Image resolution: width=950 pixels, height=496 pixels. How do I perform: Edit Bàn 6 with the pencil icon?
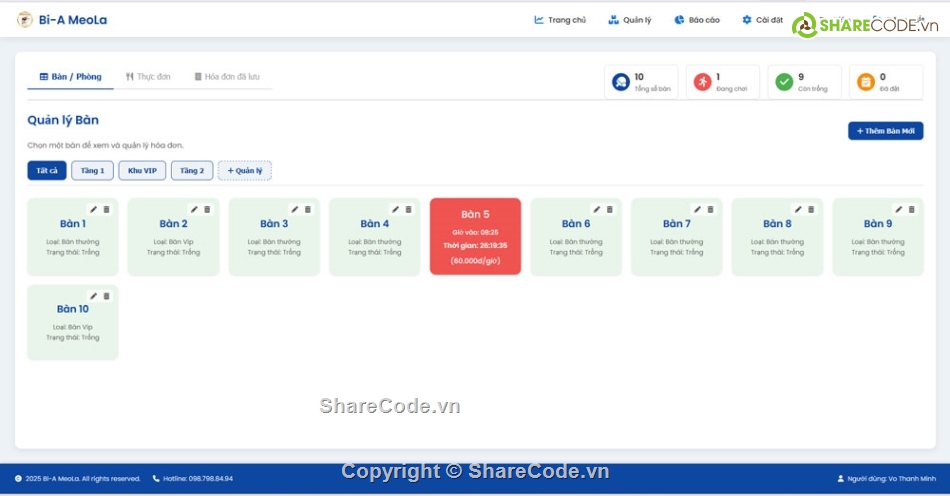pyautogui.click(x=597, y=210)
